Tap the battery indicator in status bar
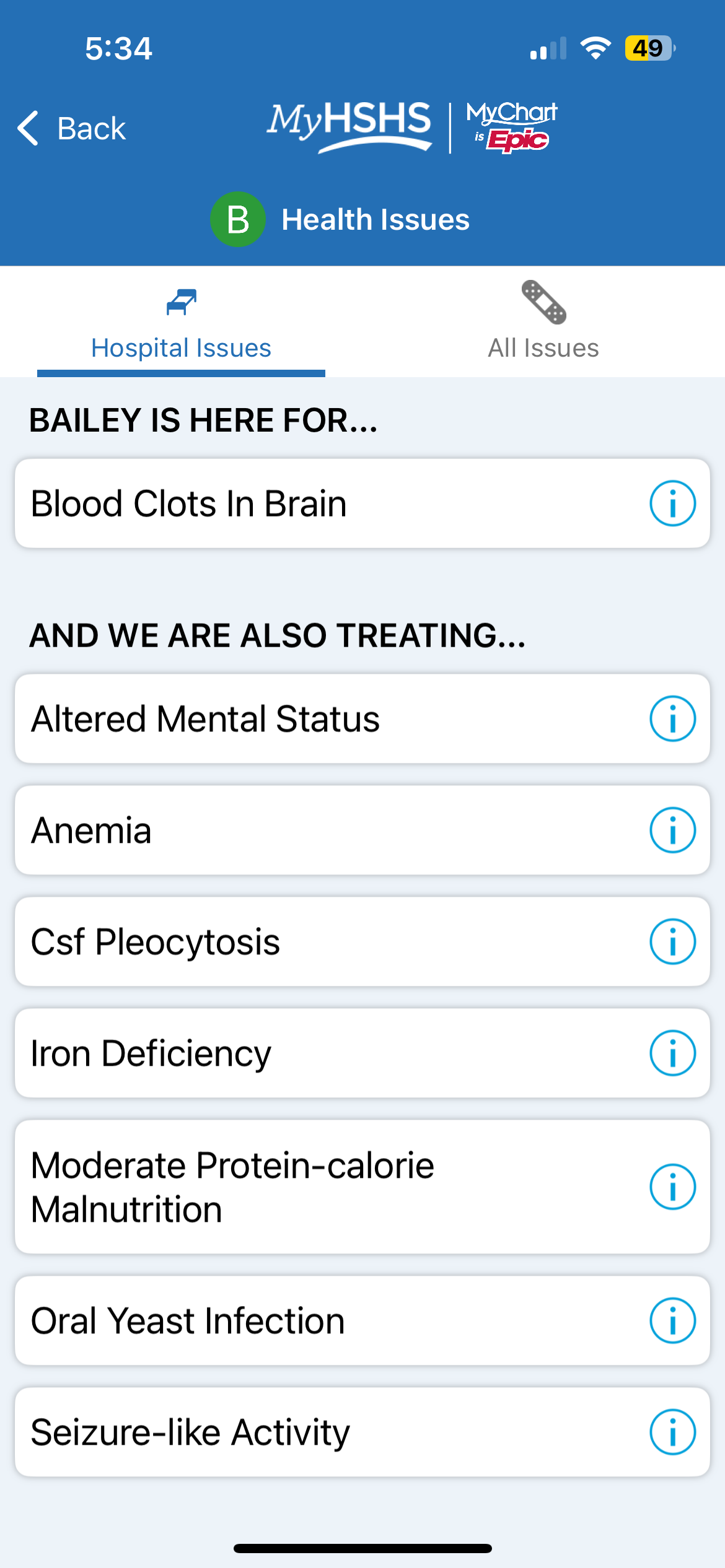The width and height of the screenshot is (725, 1568). [x=649, y=48]
